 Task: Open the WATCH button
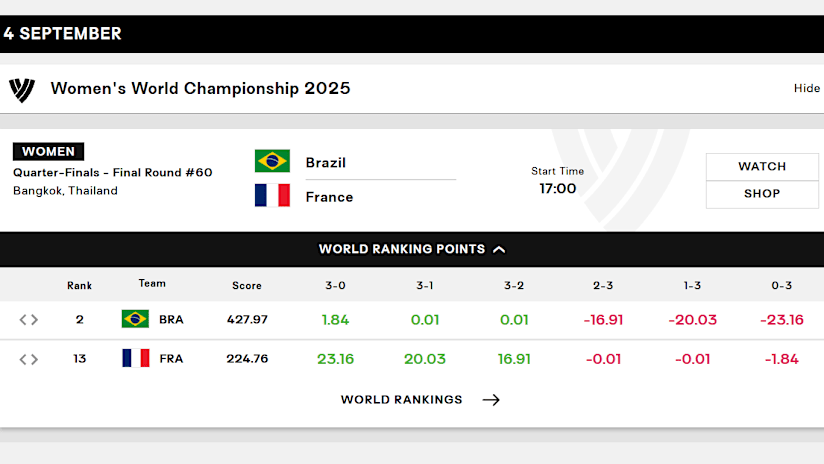coord(762,167)
